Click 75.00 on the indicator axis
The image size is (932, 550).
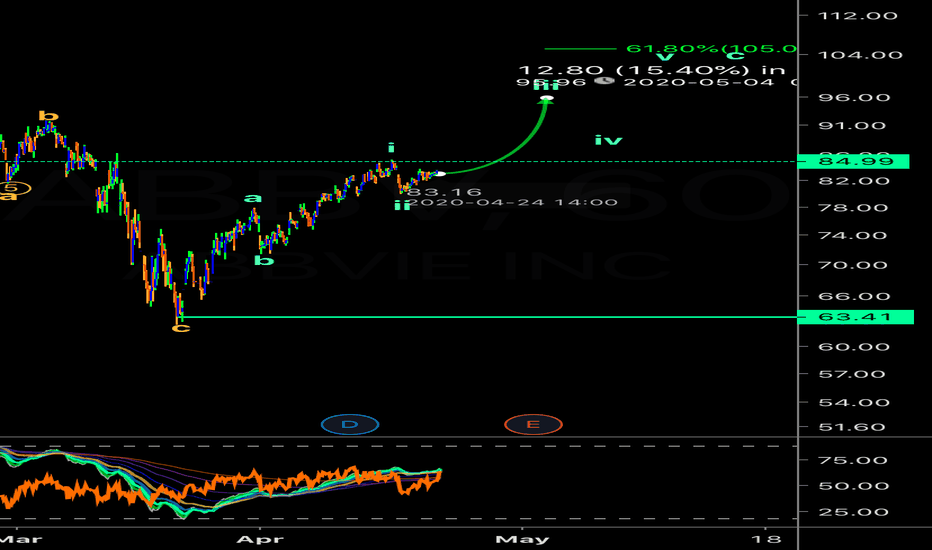click(853, 460)
